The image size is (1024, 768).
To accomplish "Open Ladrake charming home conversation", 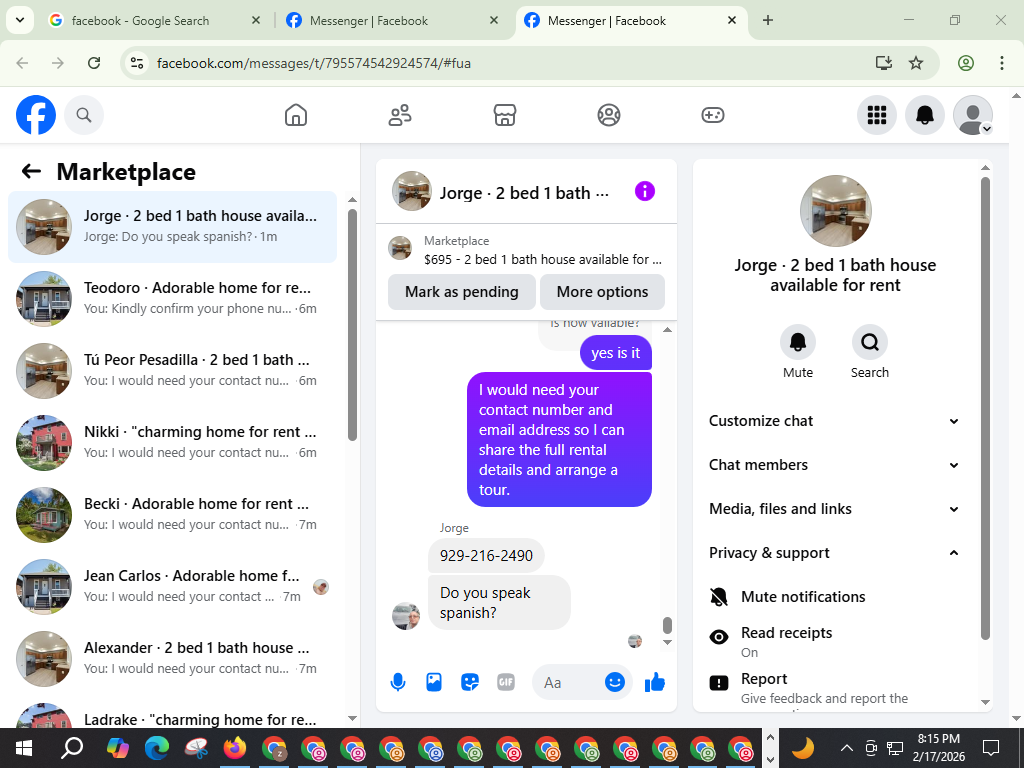I will pyautogui.click(x=172, y=713).
